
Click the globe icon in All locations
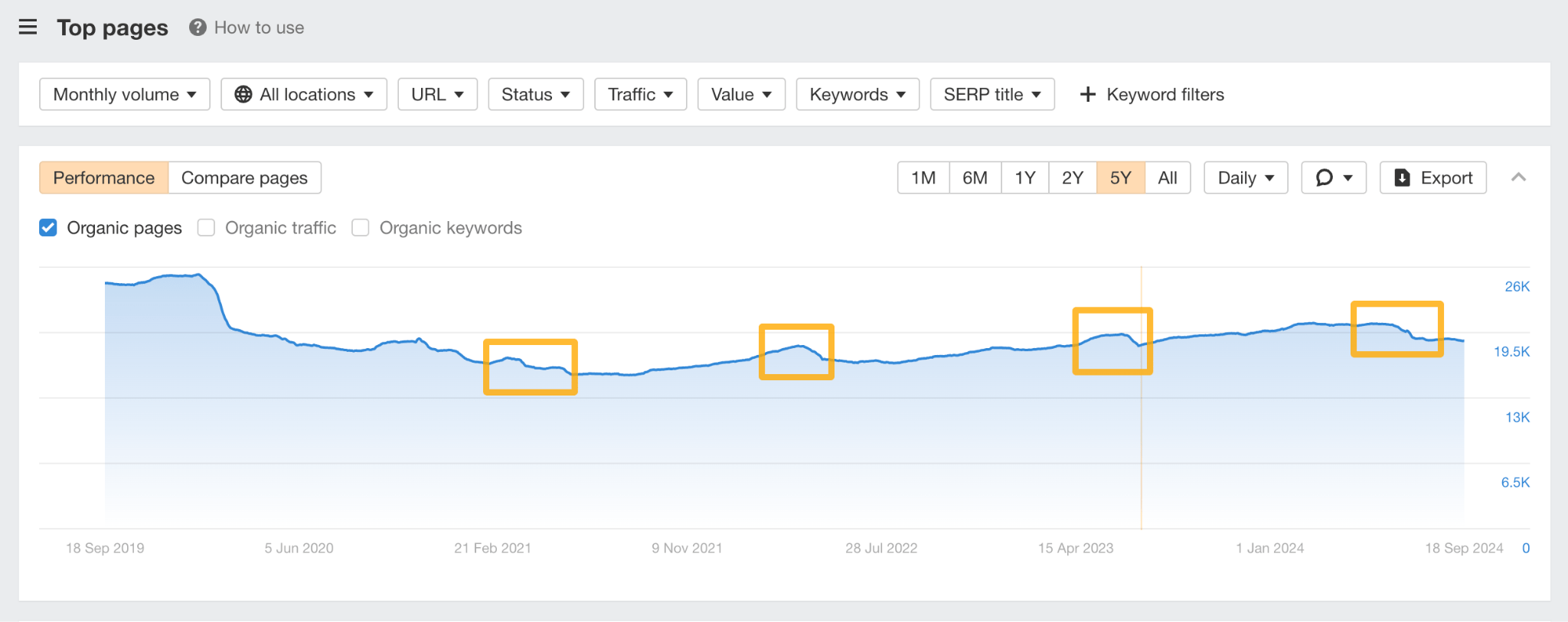243,94
